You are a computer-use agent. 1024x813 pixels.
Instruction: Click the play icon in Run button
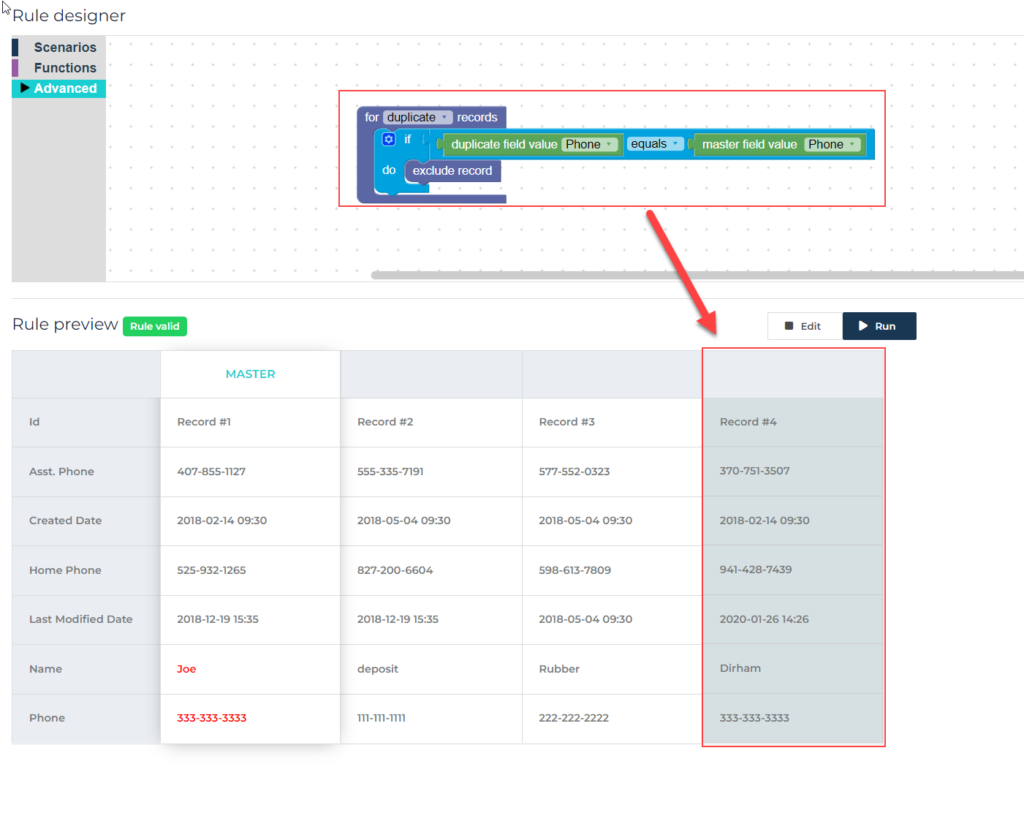pos(861,326)
